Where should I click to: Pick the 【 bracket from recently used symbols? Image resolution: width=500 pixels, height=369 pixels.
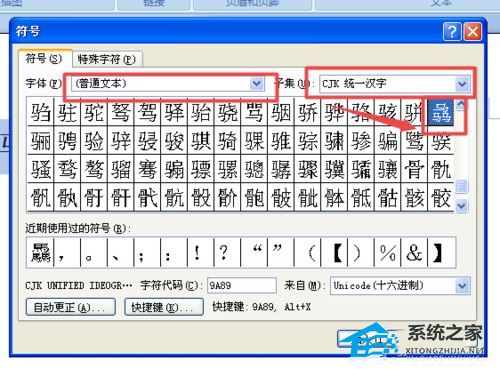334,253
